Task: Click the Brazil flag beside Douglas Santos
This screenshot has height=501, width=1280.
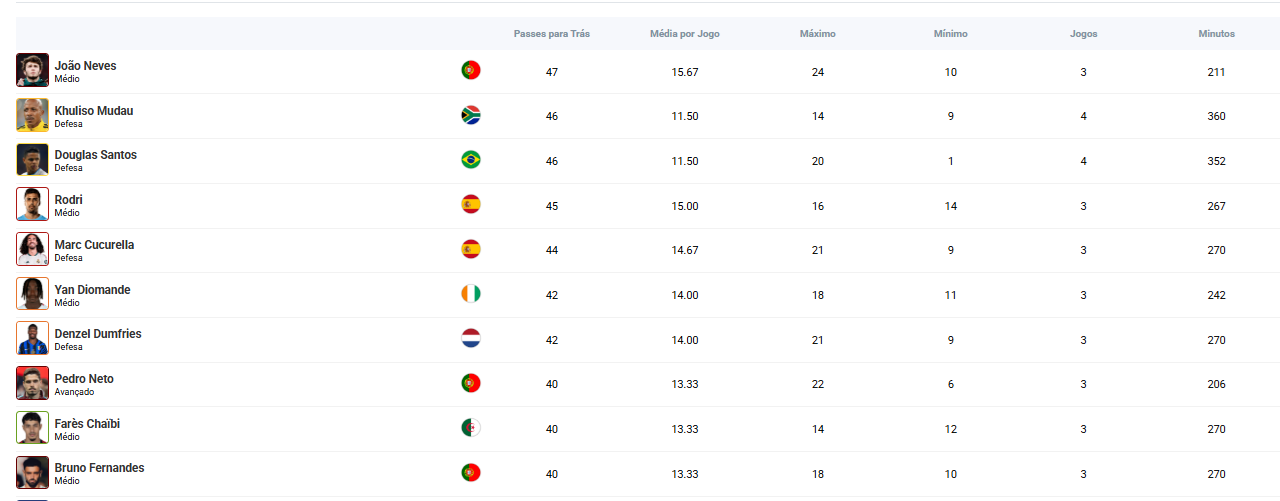Action: click(x=470, y=160)
